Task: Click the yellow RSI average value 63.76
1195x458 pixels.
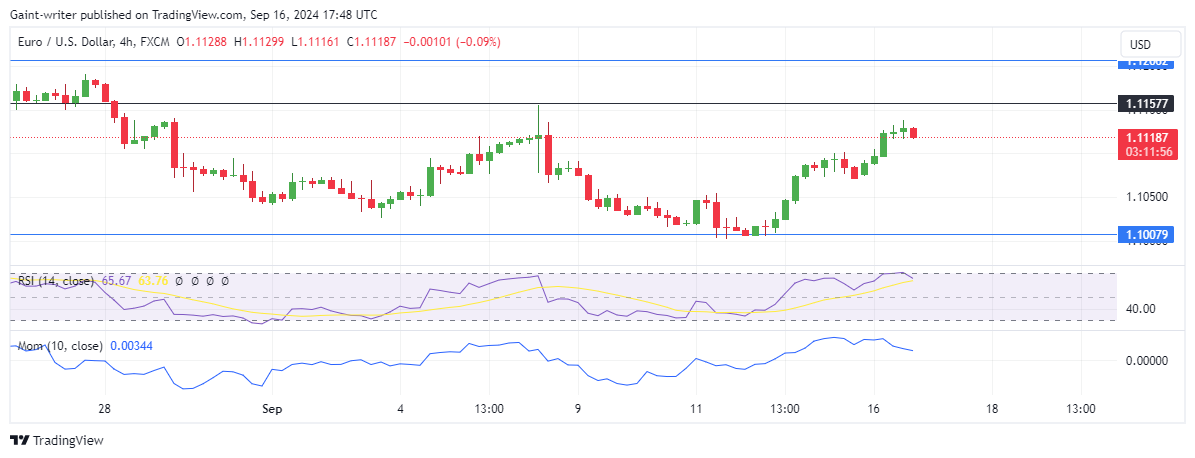Action: [152, 281]
